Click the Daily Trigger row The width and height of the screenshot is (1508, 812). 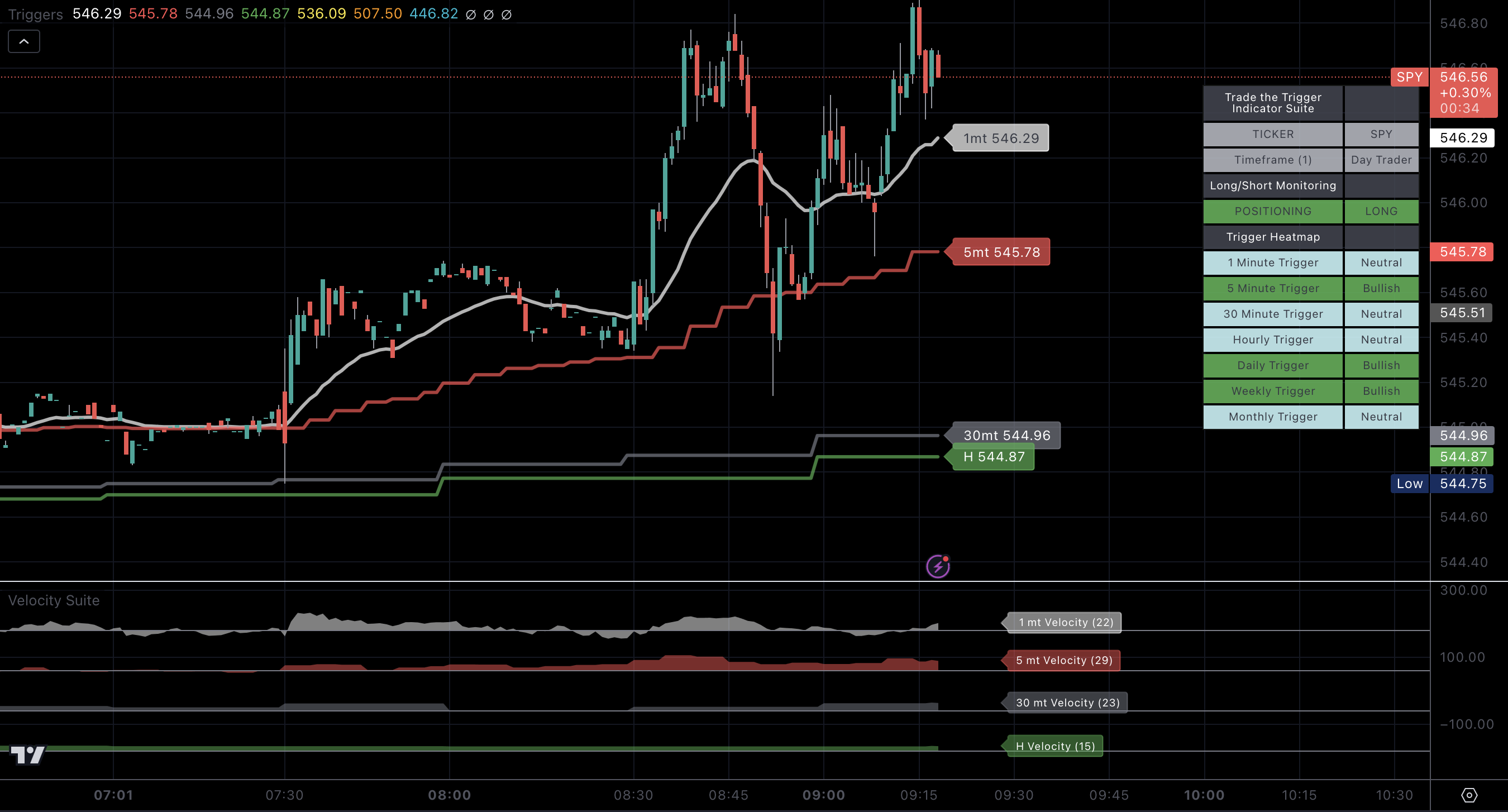[1311, 366]
